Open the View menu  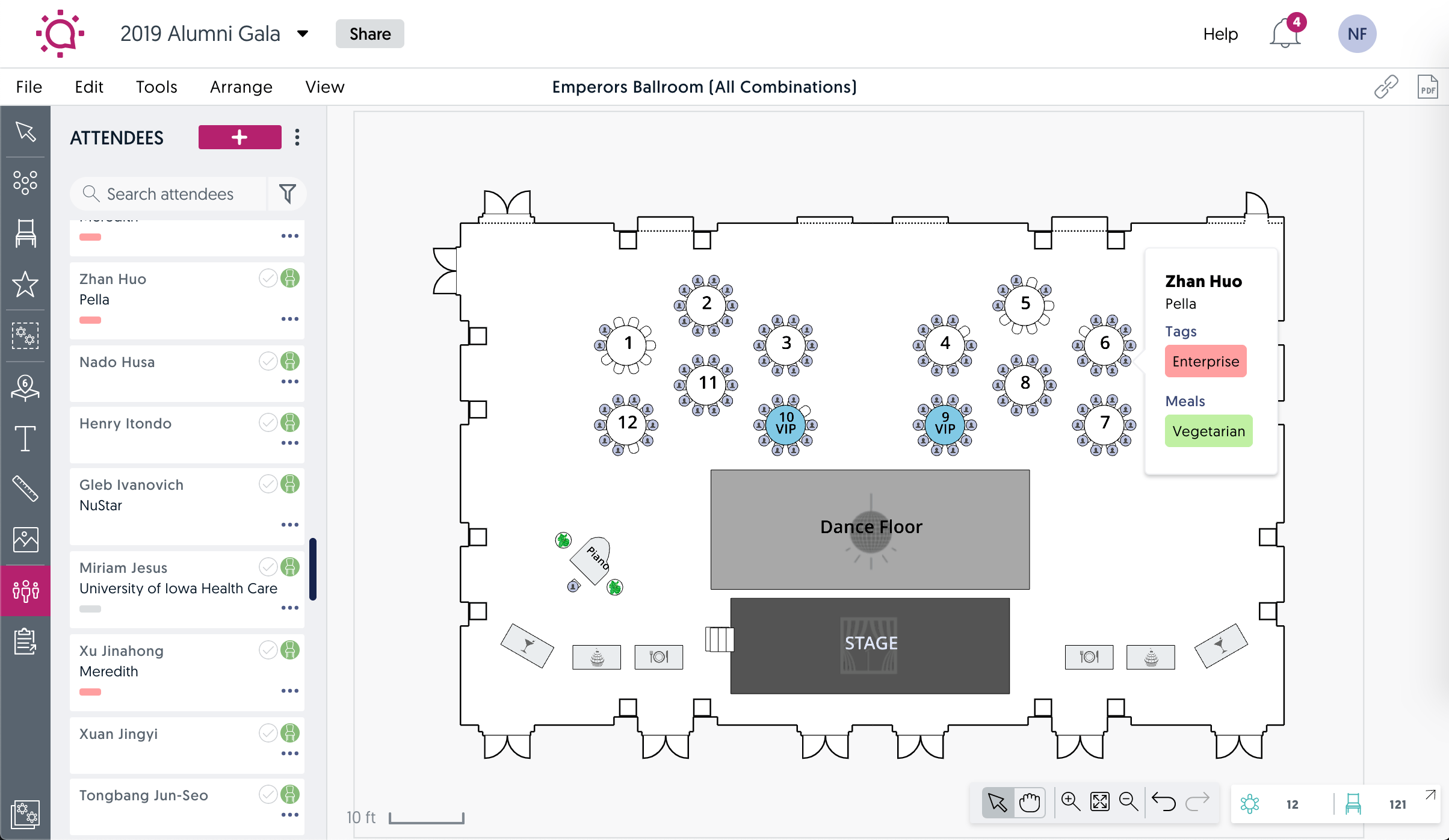(325, 87)
